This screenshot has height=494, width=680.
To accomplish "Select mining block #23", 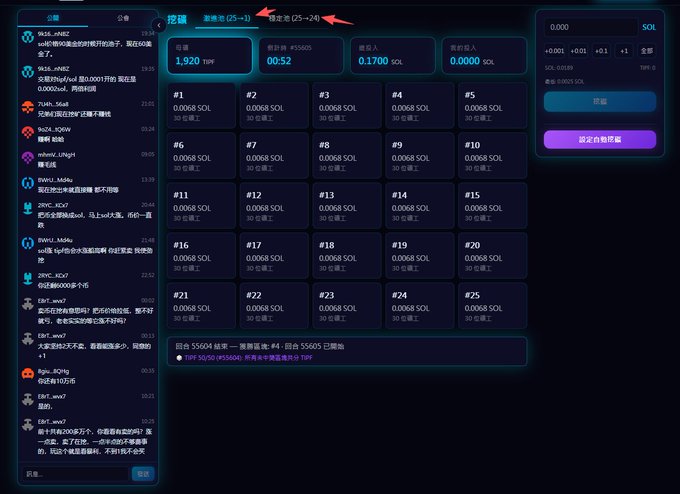I will pos(347,306).
